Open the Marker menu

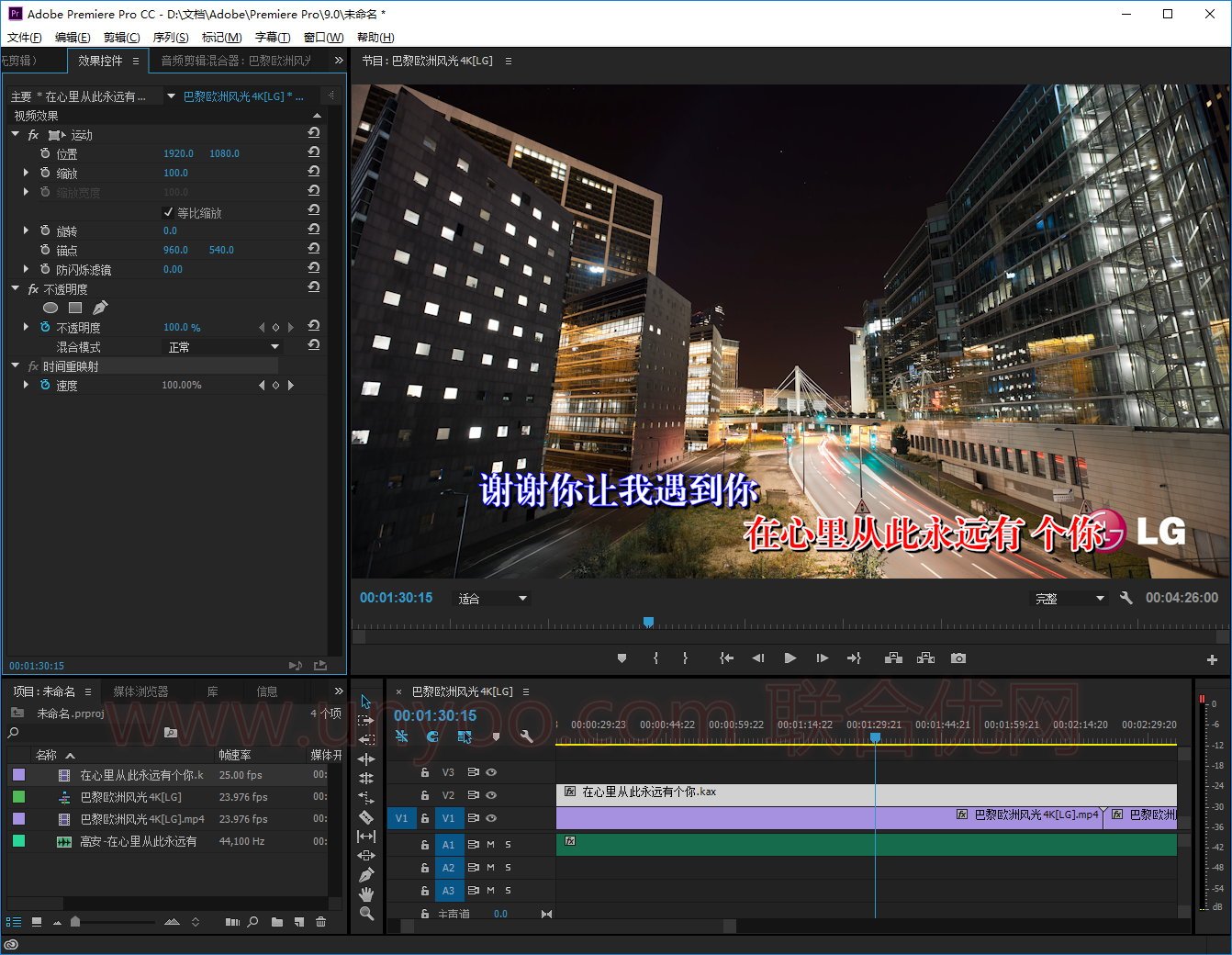pyautogui.click(x=221, y=38)
